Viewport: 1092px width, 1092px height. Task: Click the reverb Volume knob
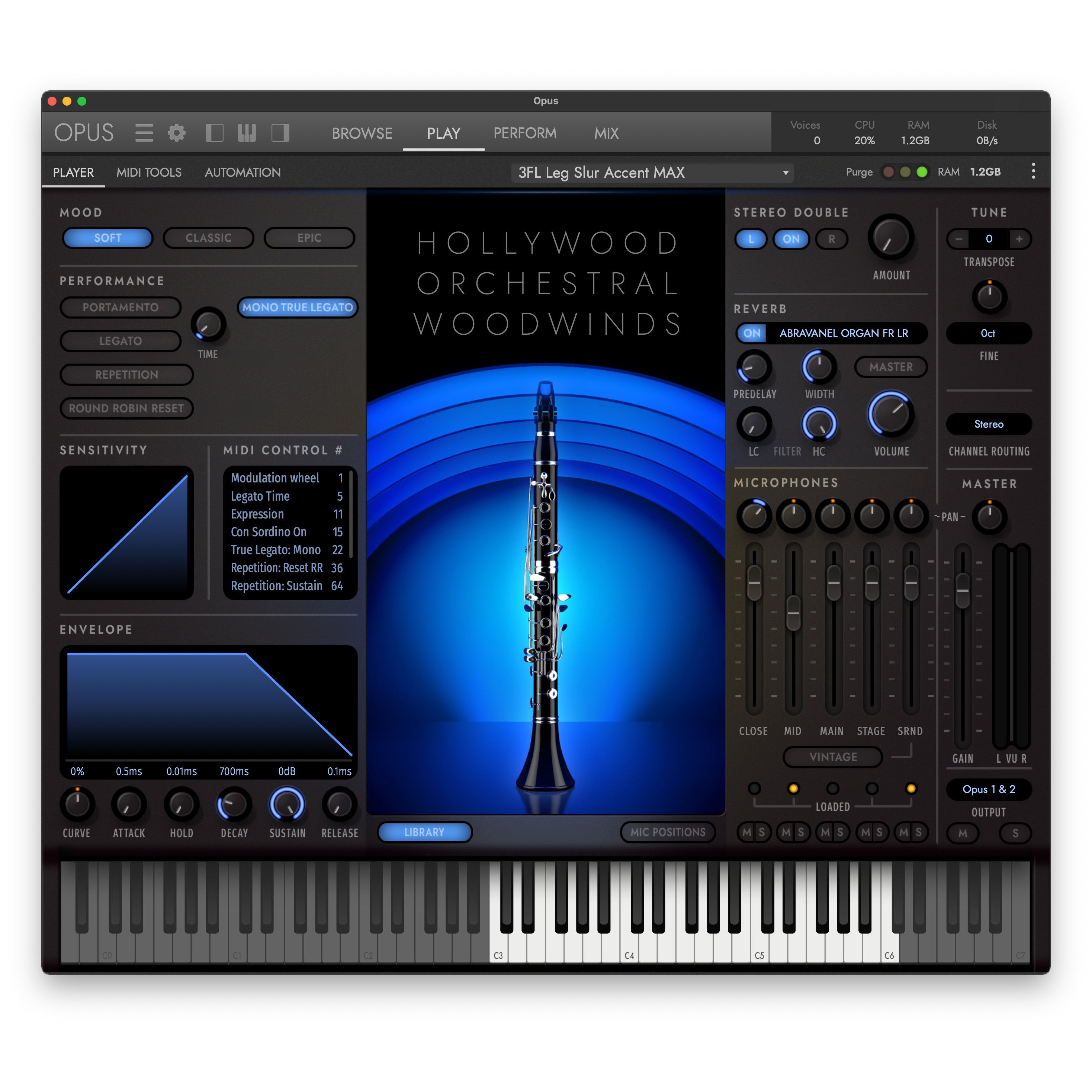[891, 414]
